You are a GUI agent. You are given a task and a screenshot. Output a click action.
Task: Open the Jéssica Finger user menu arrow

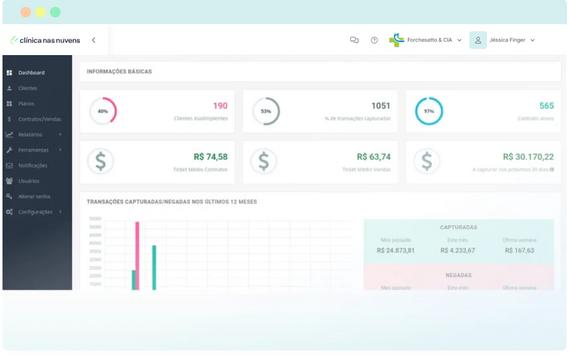(x=532, y=40)
